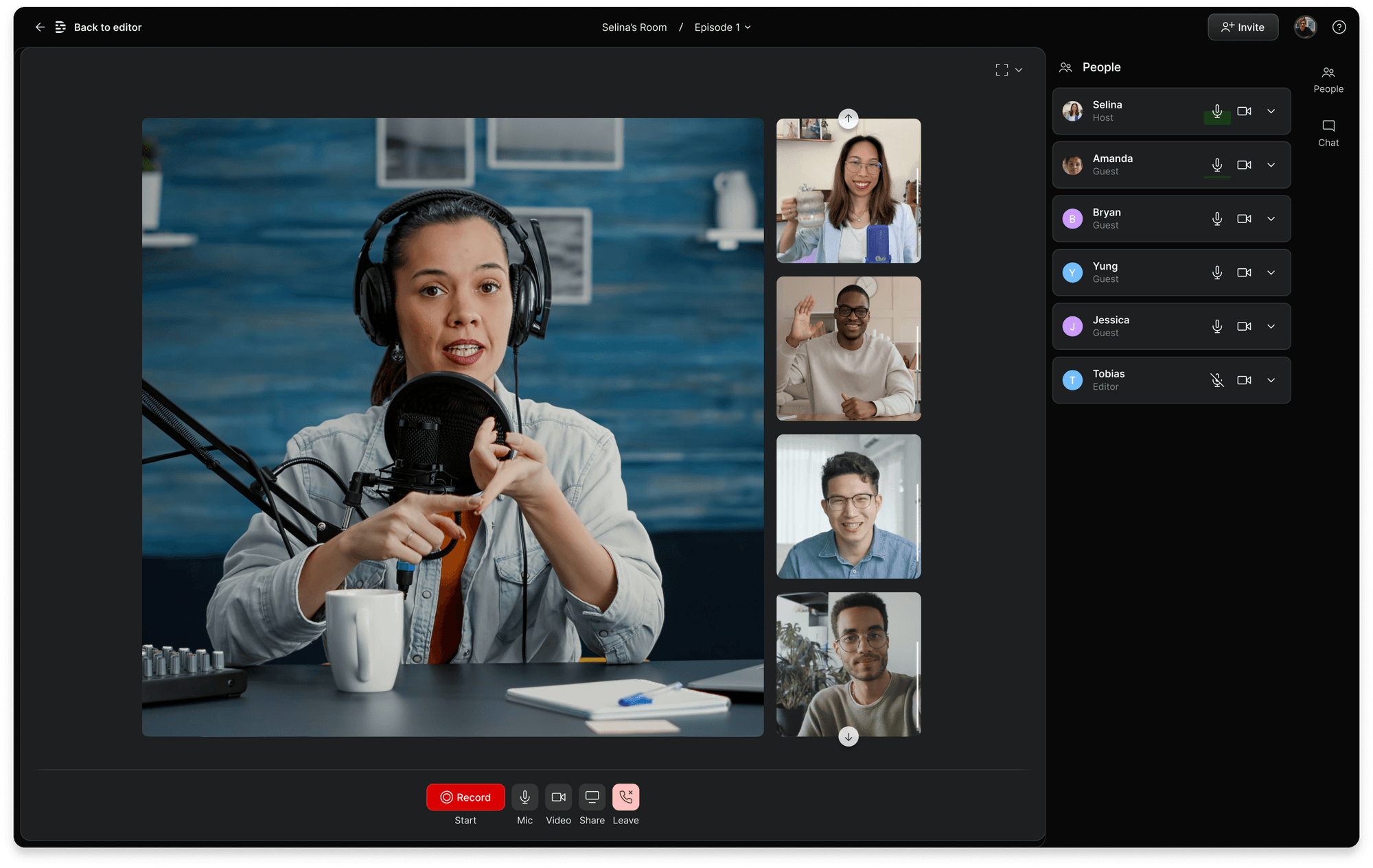The width and height of the screenshot is (1373, 868).
Task: Toggle Yung's camera off
Action: (x=1244, y=272)
